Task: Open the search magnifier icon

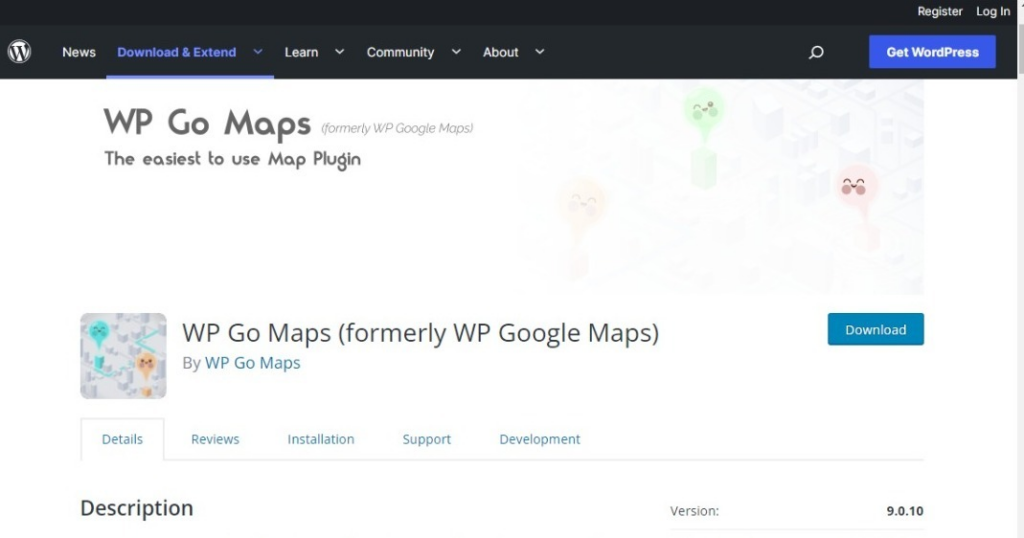Action: (816, 52)
